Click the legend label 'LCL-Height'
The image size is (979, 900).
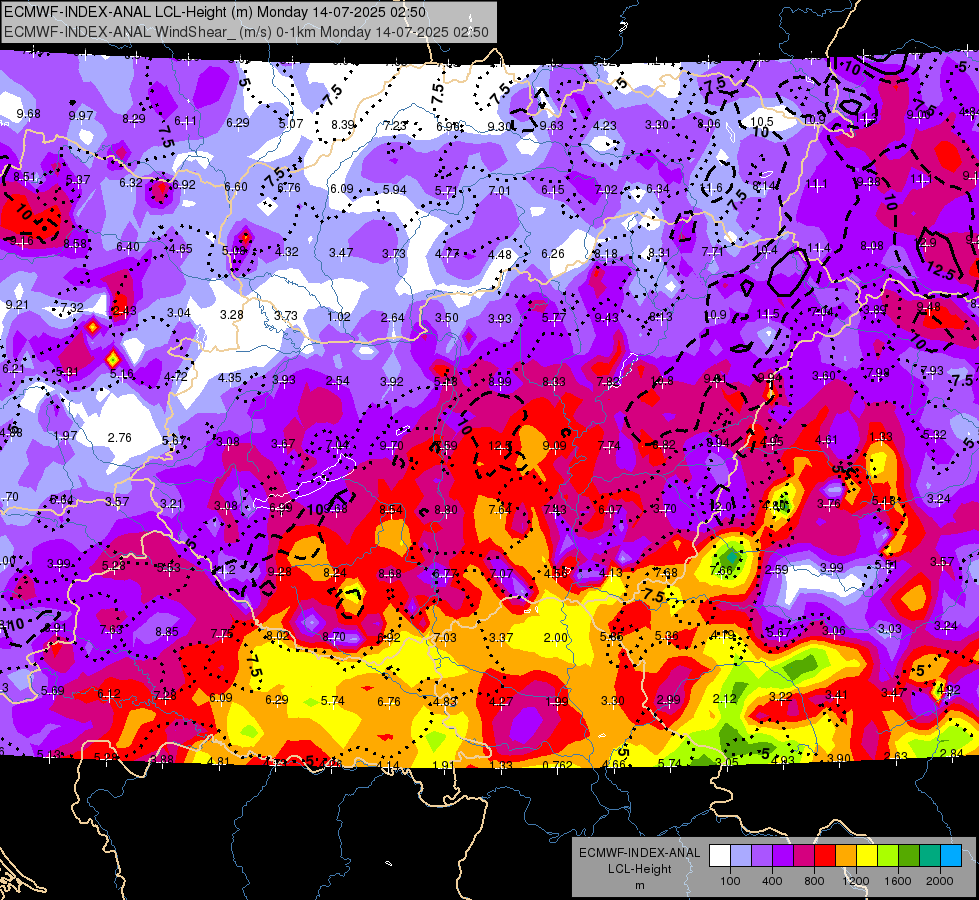click(639, 869)
